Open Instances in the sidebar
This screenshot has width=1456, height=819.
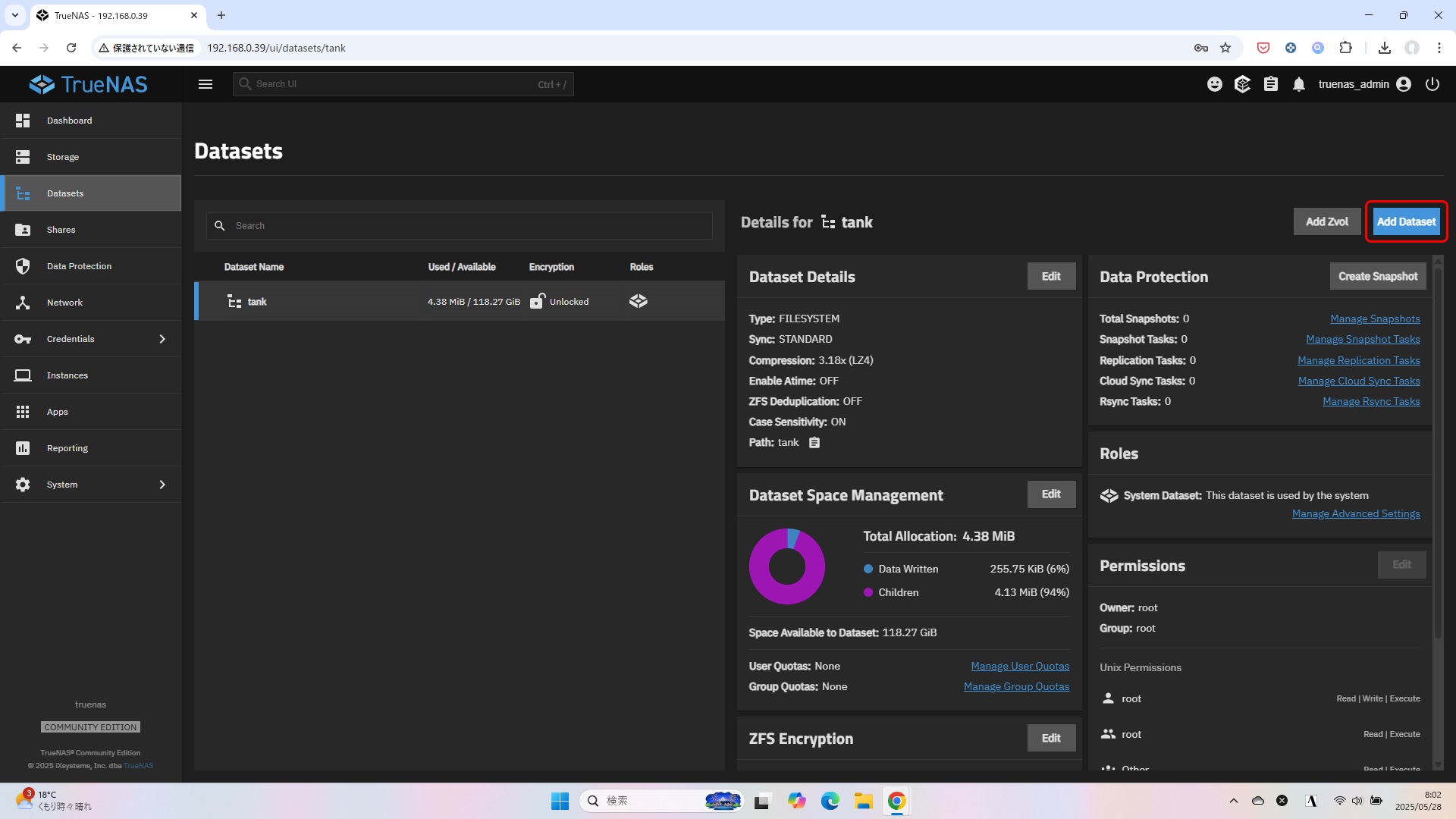[91, 375]
